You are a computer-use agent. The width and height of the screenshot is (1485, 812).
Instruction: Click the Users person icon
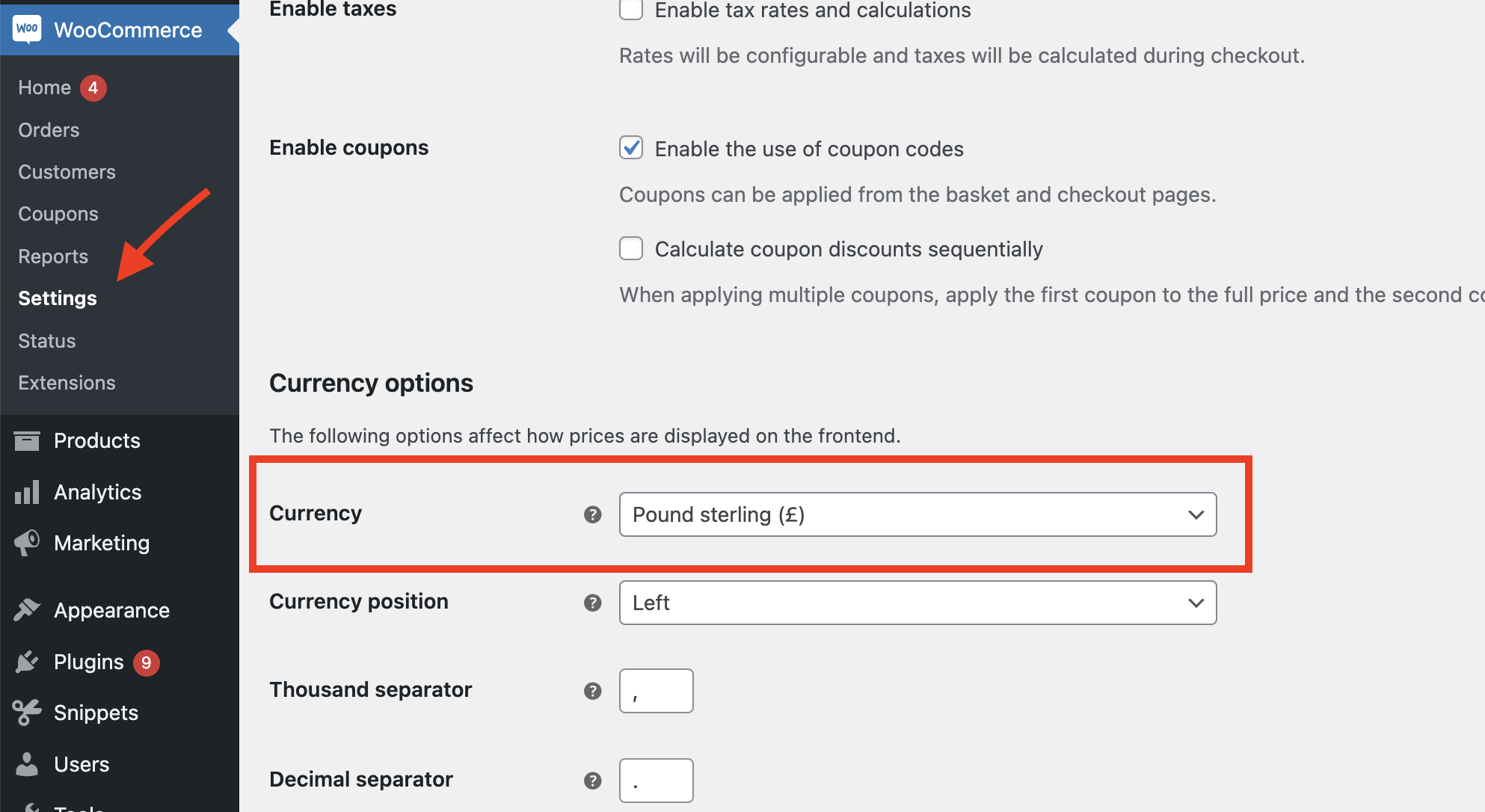27,764
